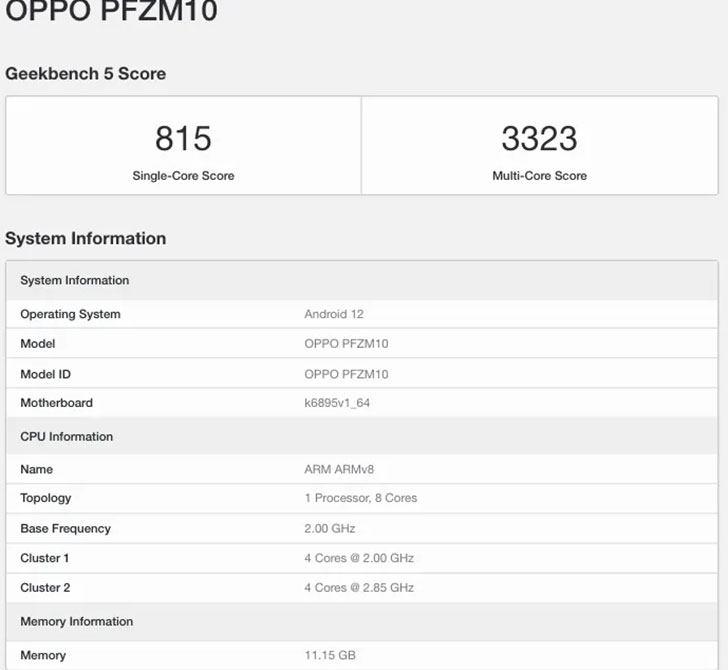Select the Android 12 operating system value
This screenshot has height=670, width=728.
point(334,314)
